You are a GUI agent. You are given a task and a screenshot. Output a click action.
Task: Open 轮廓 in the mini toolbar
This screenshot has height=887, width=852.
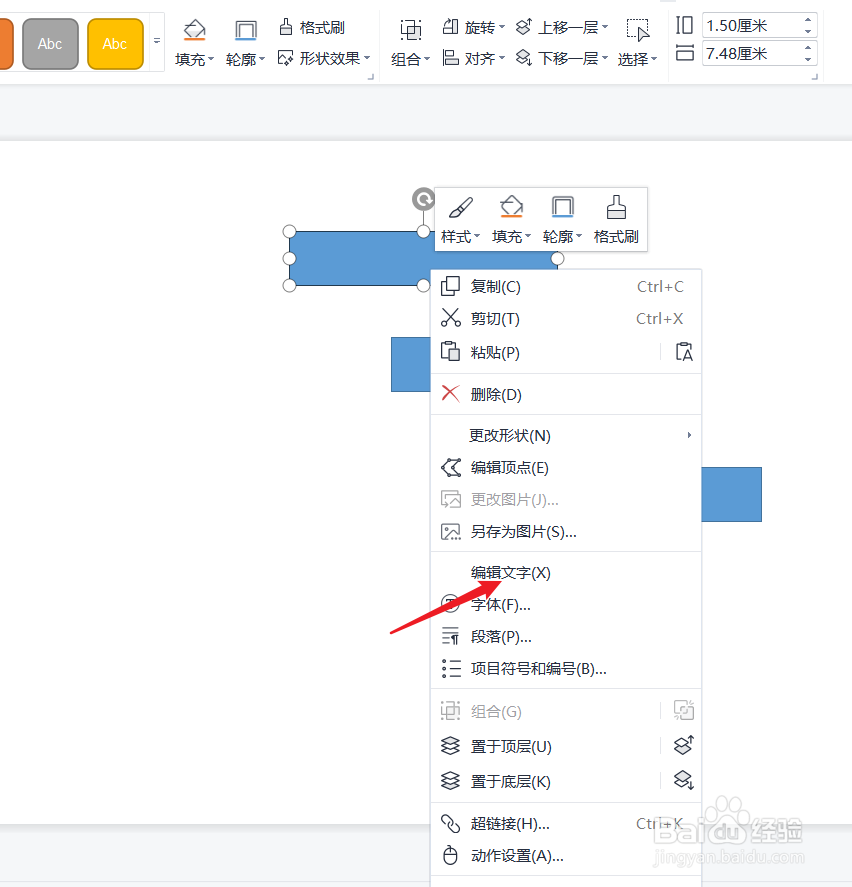point(562,219)
